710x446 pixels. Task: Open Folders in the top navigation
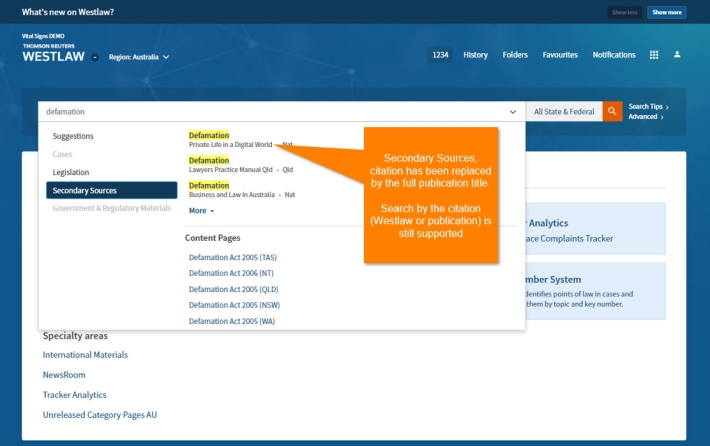(515, 55)
